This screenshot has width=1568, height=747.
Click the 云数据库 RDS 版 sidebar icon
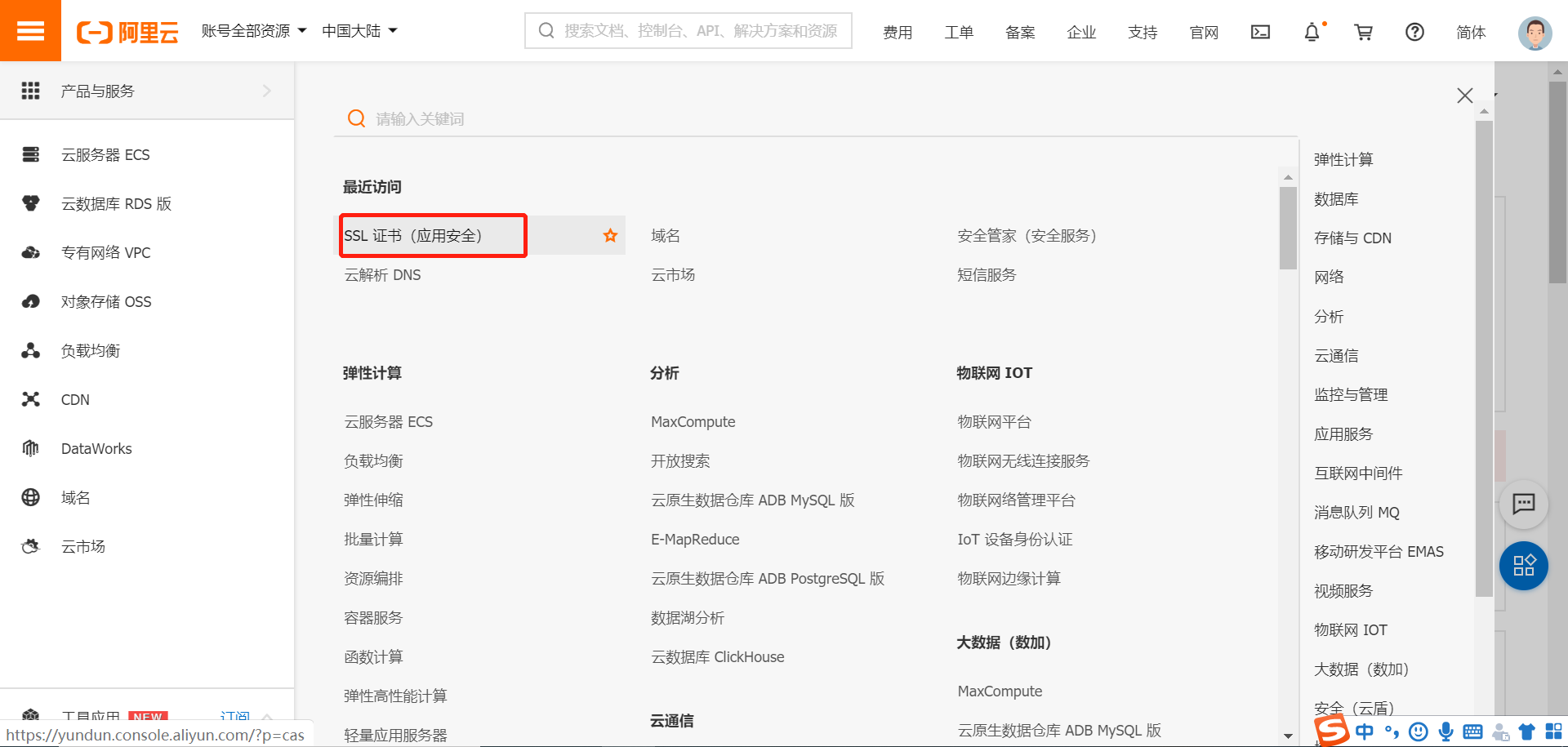click(31, 203)
